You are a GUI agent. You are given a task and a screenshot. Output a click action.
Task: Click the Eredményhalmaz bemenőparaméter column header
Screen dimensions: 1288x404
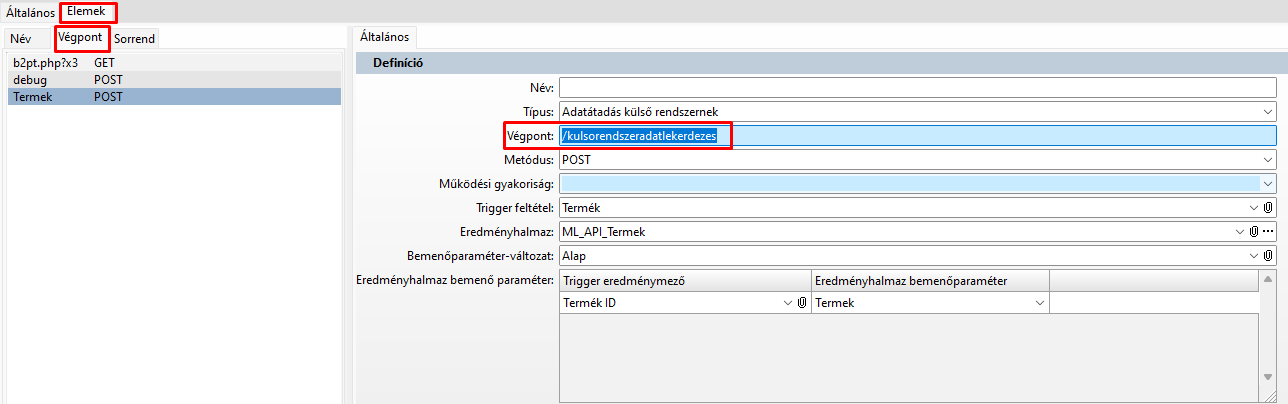[x=930, y=280]
